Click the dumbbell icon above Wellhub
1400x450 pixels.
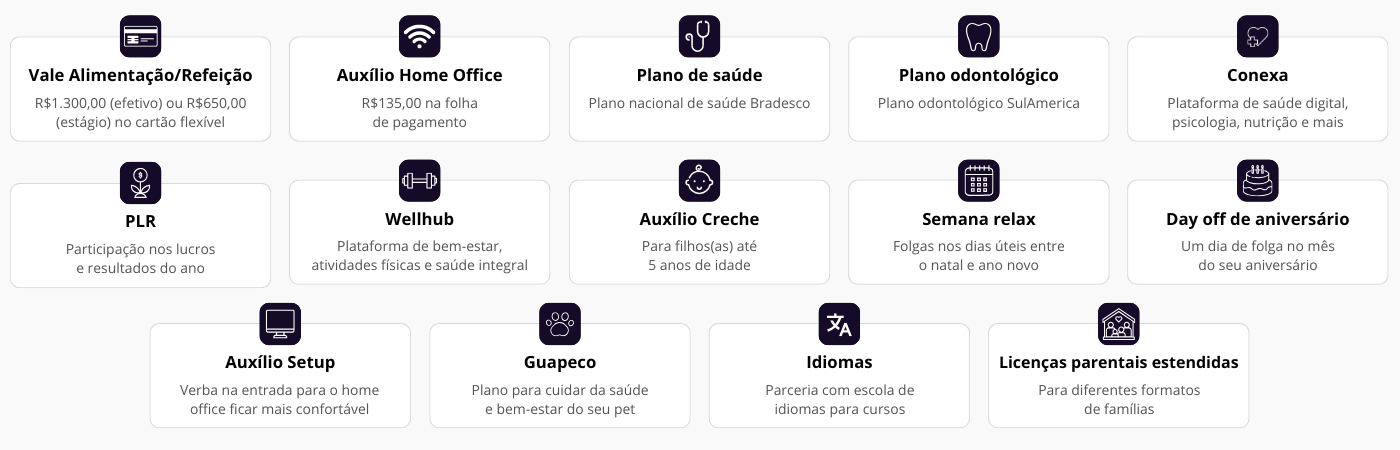click(x=420, y=181)
